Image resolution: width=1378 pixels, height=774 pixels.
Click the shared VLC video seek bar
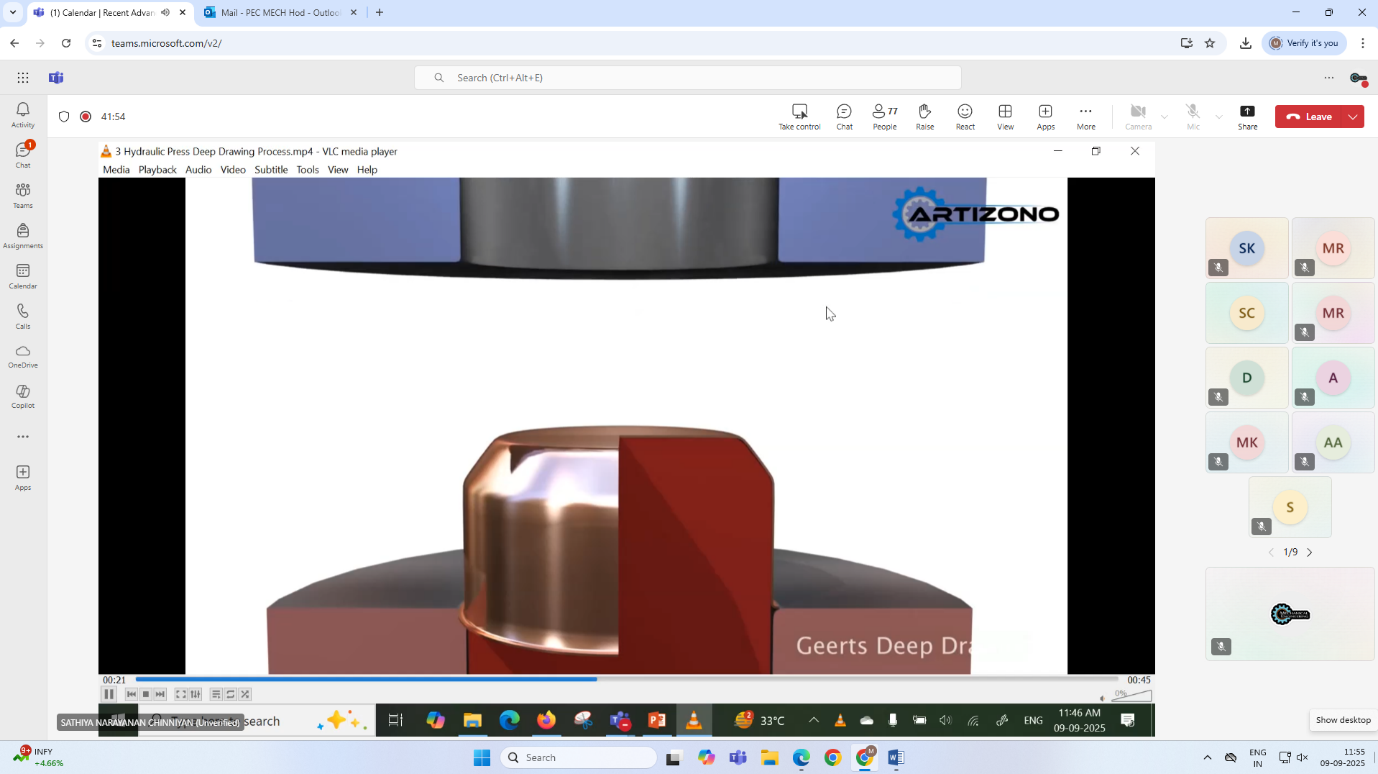(x=627, y=680)
